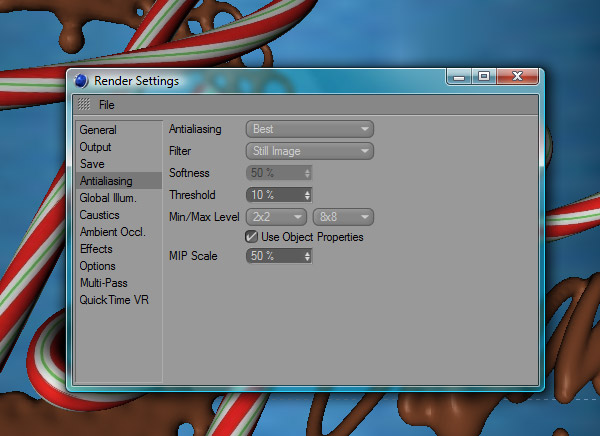Click the Threshold stepper arrows
Image resolution: width=600 pixels, height=436 pixels.
click(x=308, y=195)
